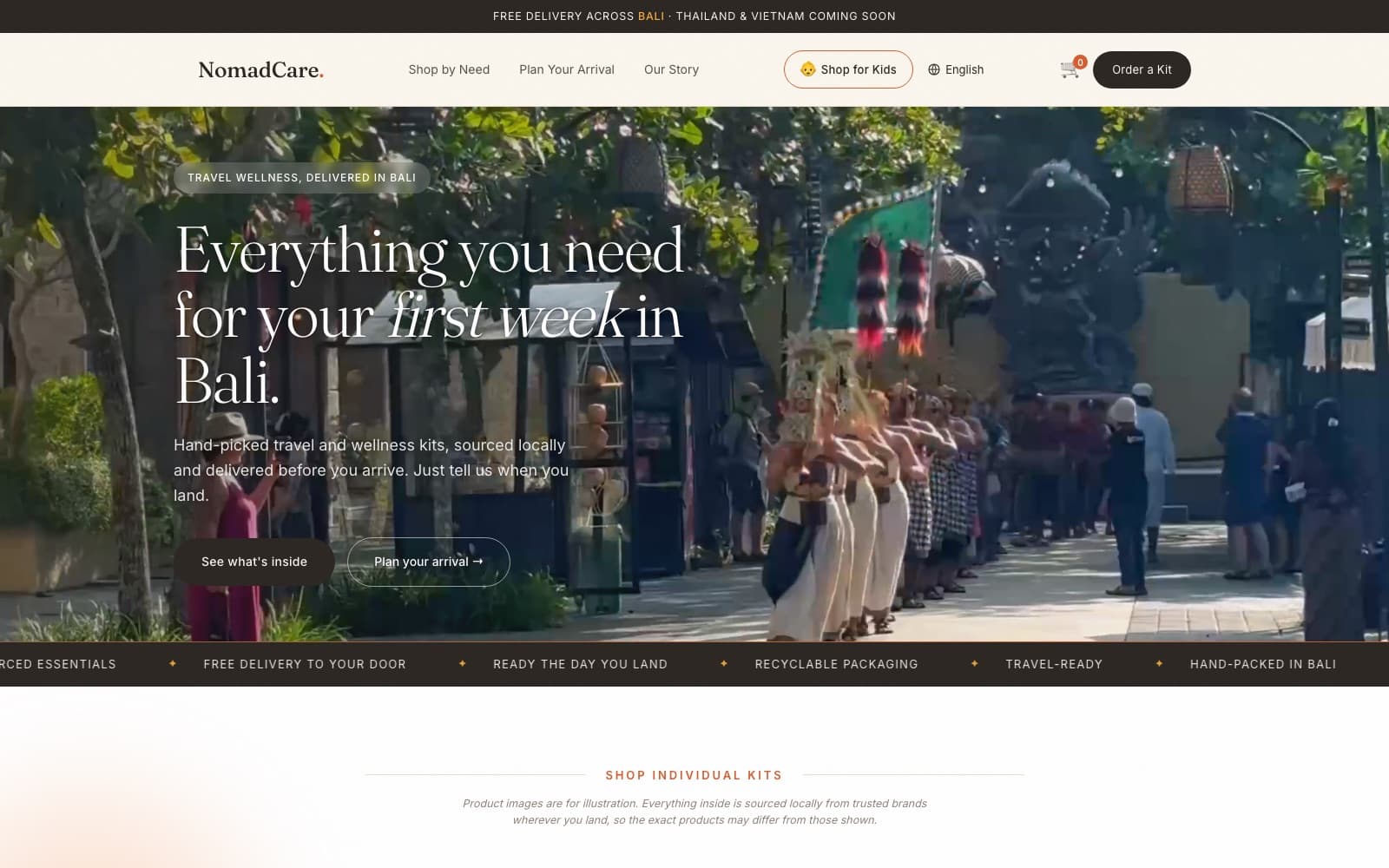
Task: Click the hero headline about first week in Bali
Action: 430,314
